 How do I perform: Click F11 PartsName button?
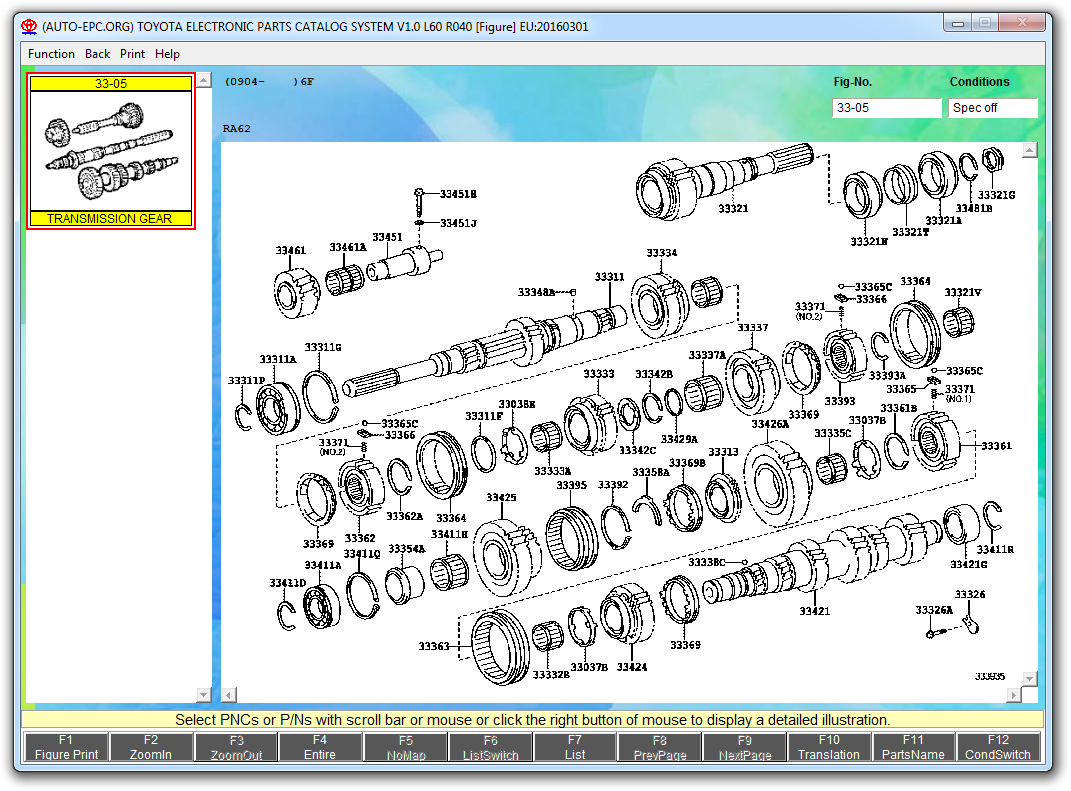(913, 747)
